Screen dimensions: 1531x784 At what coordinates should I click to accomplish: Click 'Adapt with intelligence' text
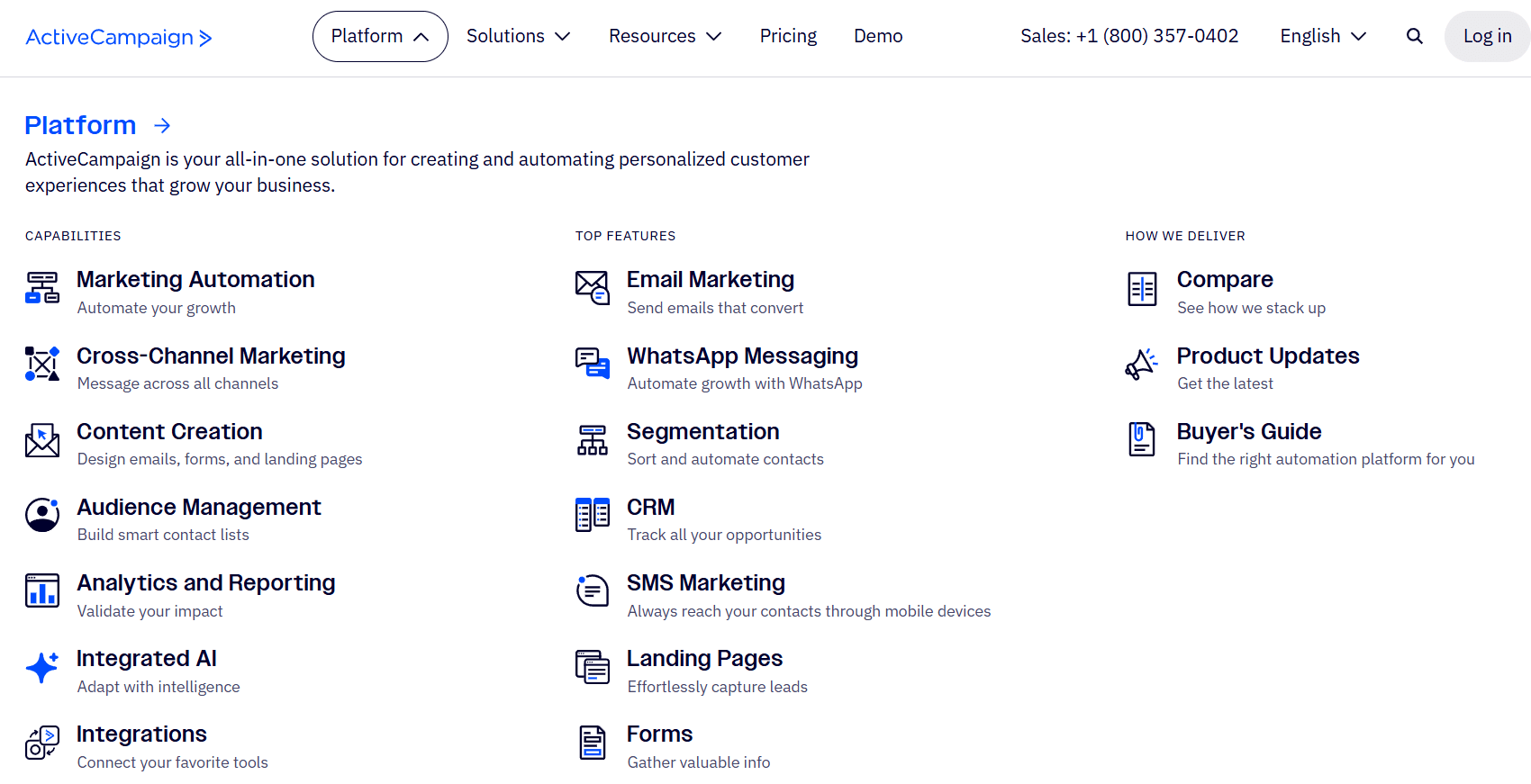click(x=159, y=687)
